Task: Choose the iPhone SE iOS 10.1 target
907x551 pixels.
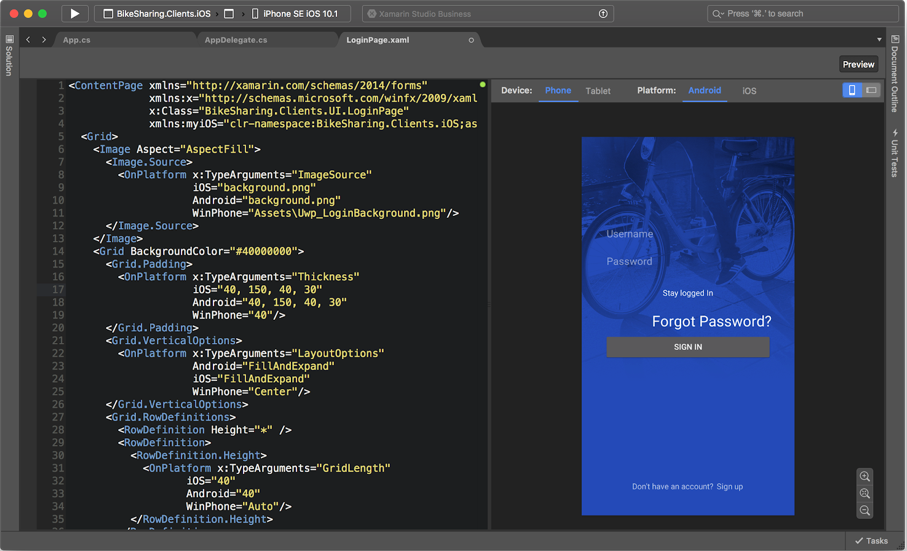Action: (x=294, y=13)
